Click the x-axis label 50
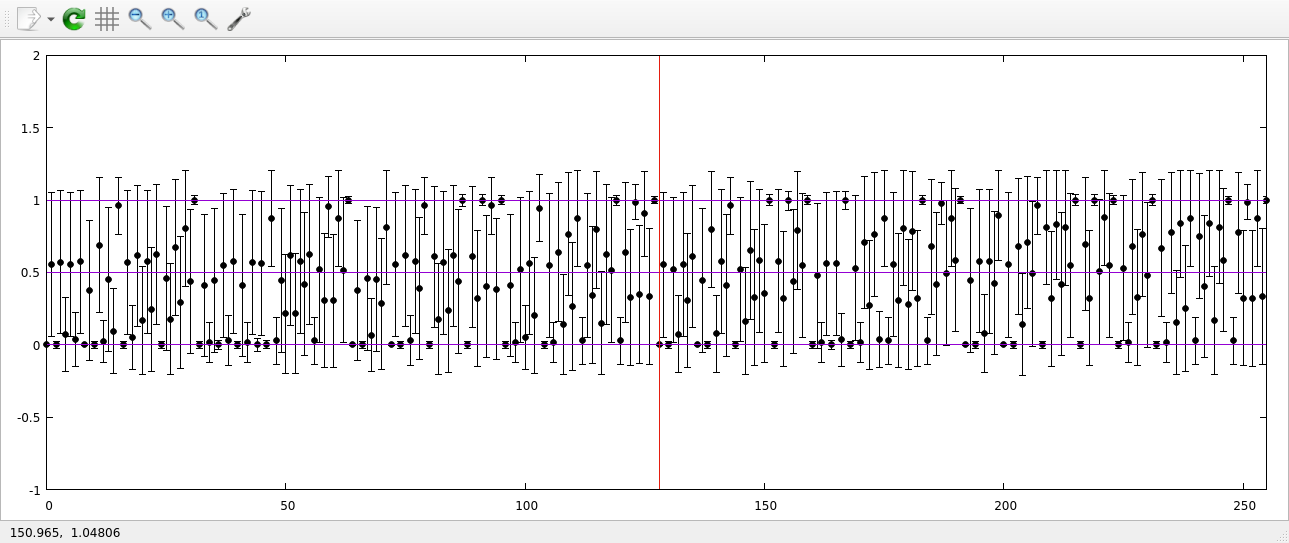This screenshot has height=543, width=1289. point(286,506)
